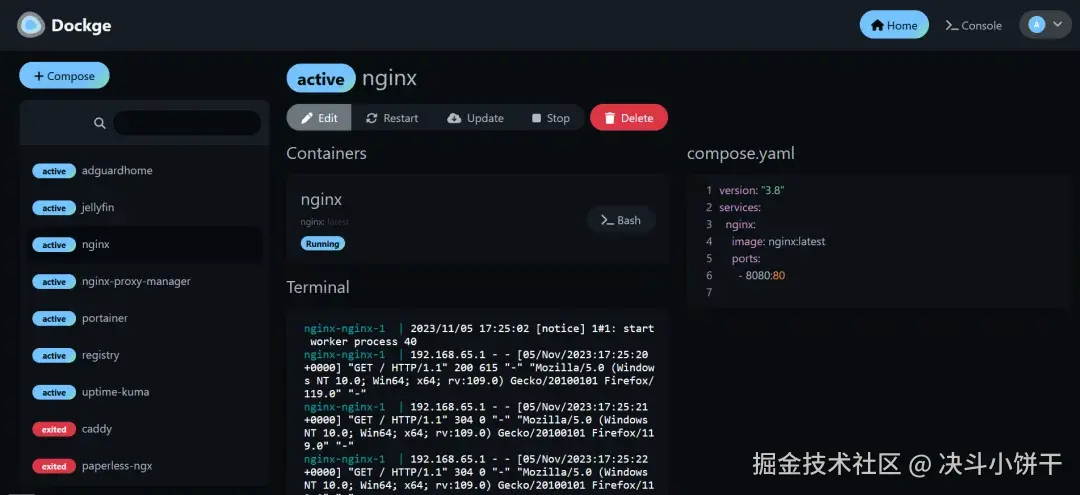Focus the stack search input field
Viewport: 1080px width, 495px height.
coord(187,123)
